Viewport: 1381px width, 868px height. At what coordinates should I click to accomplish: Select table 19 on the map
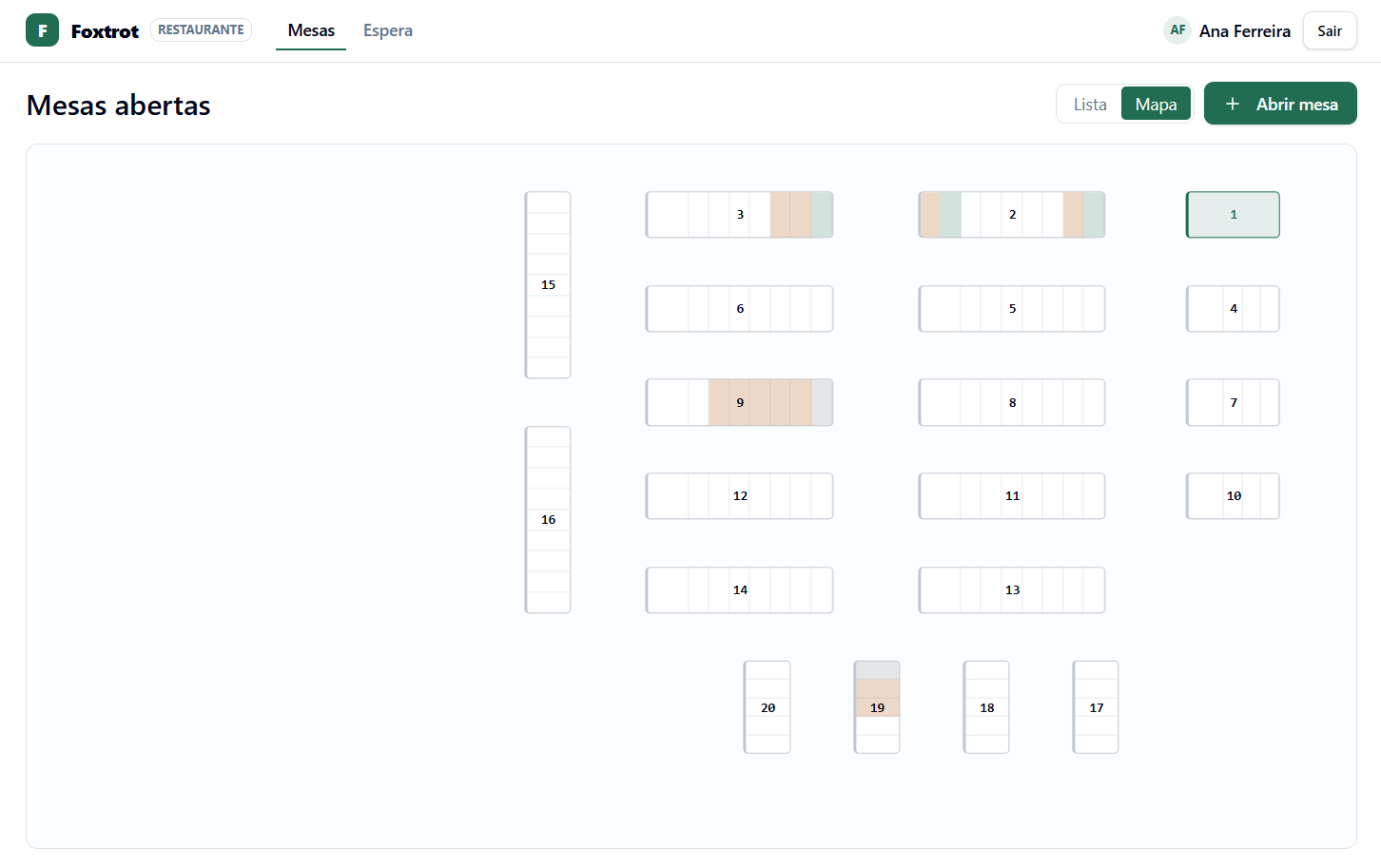pyautogui.click(x=877, y=707)
